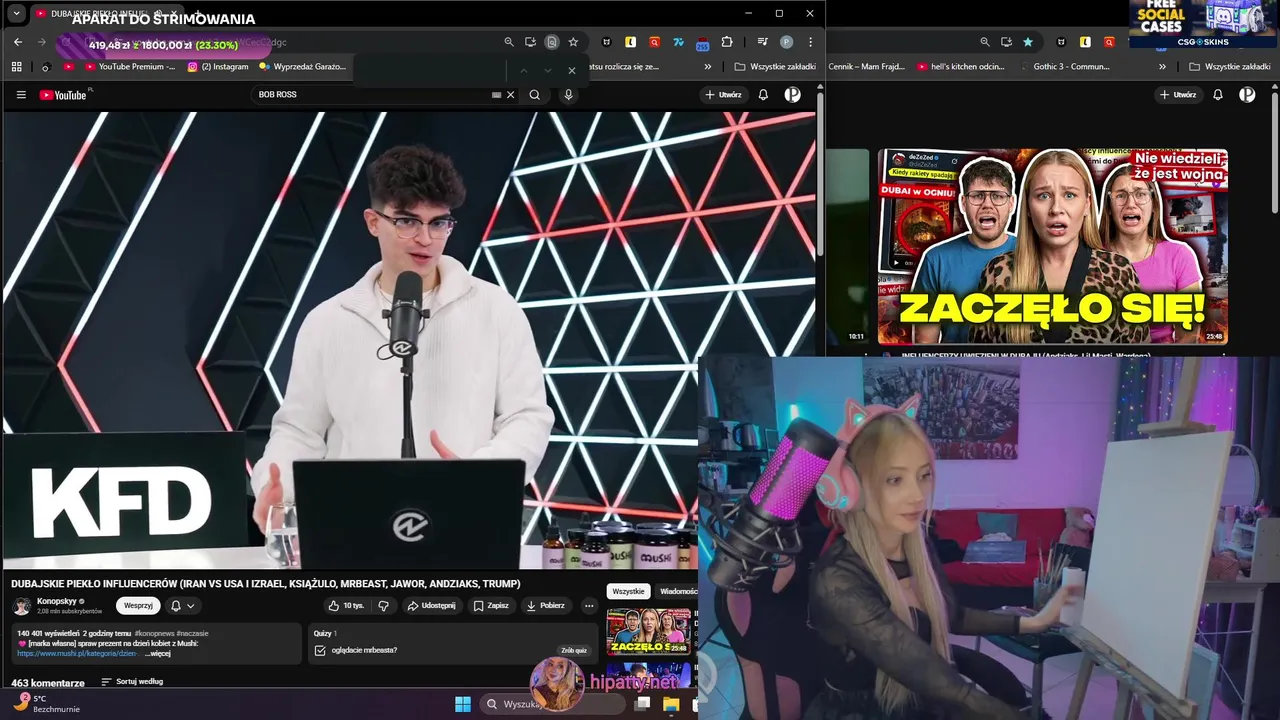Click find-bar previous result arrow
This screenshot has width=1280, height=720.
522,70
